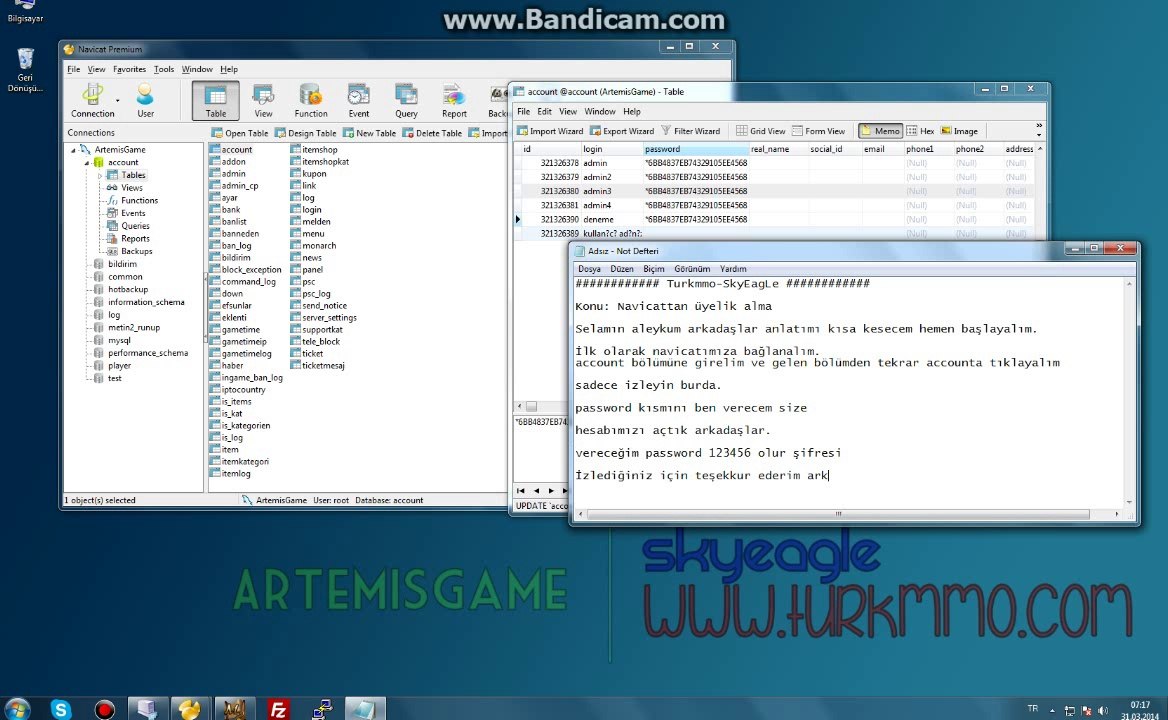This screenshot has width=1168, height=720.
Task: Go to first record navigation button
Action: (520, 491)
